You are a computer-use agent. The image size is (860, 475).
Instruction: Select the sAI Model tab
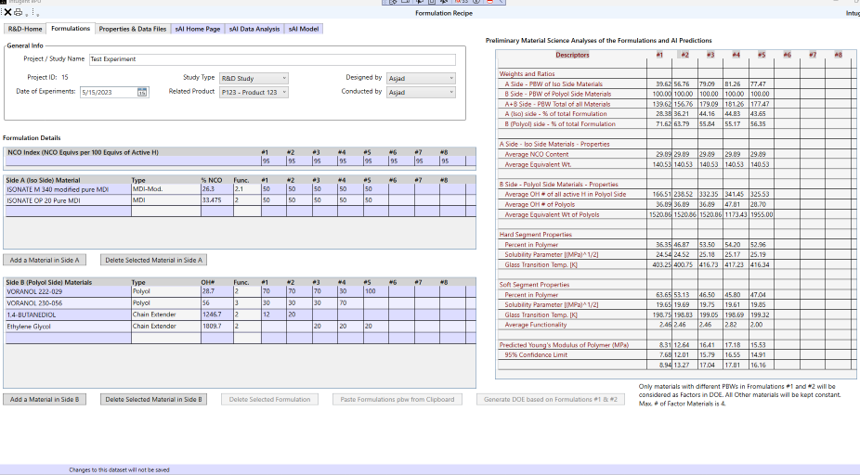click(x=303, y=29)
